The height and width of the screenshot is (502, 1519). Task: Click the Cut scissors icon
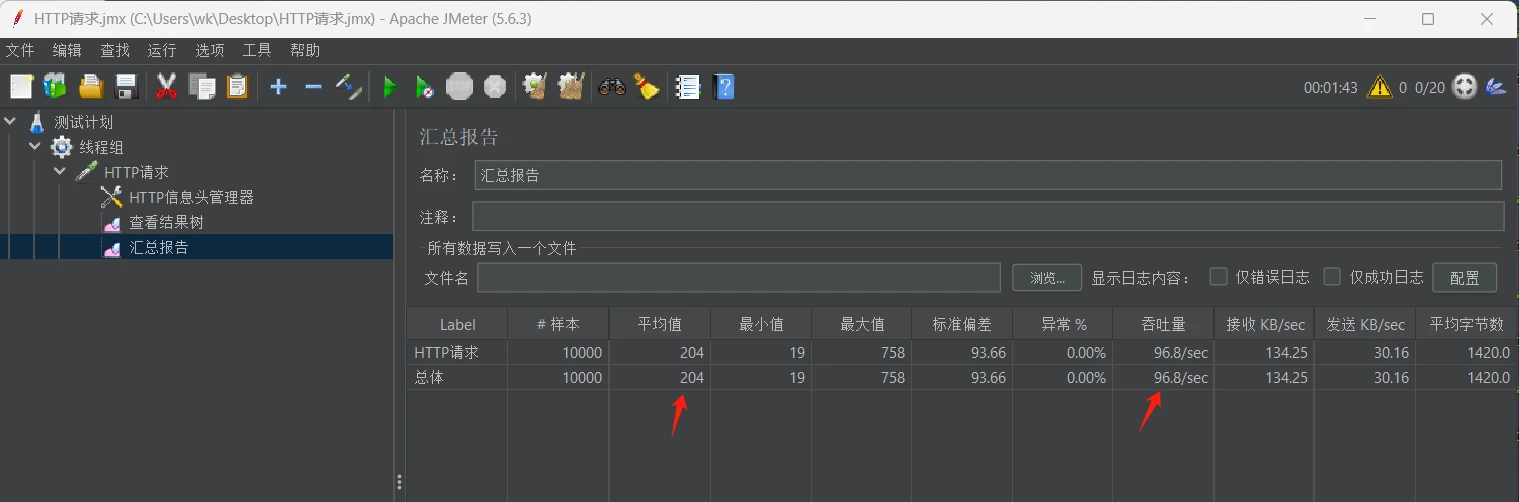point(166,87)
